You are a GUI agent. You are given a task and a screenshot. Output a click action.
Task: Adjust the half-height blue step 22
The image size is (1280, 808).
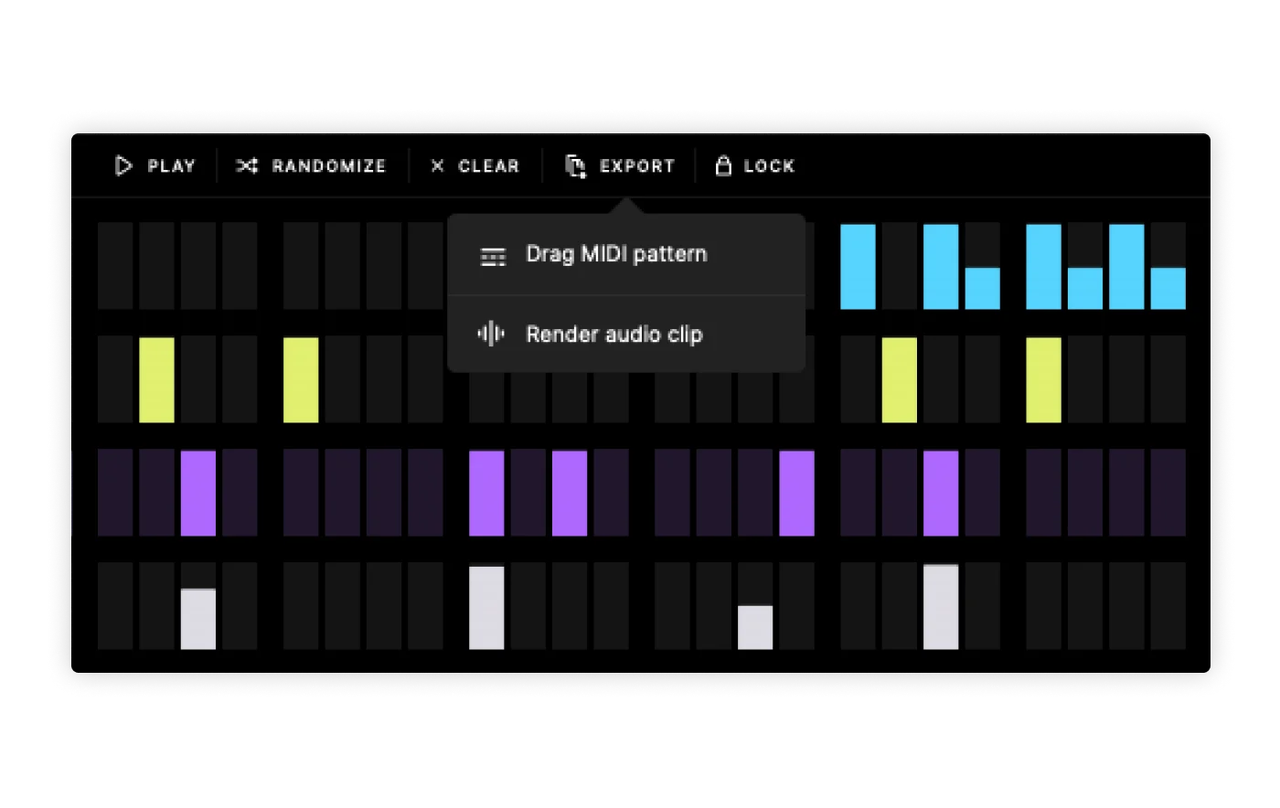click(1085, 288)
